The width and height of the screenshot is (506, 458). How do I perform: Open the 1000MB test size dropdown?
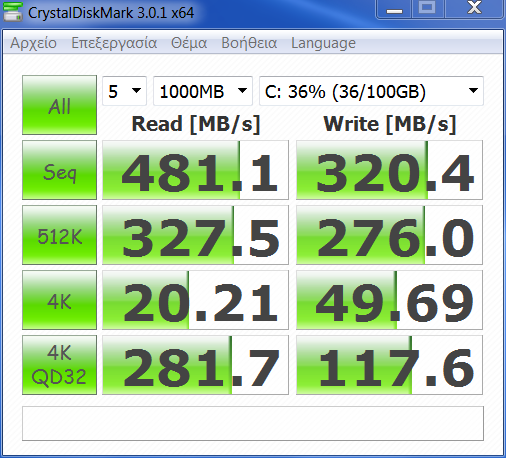click(x=203, y=91)
